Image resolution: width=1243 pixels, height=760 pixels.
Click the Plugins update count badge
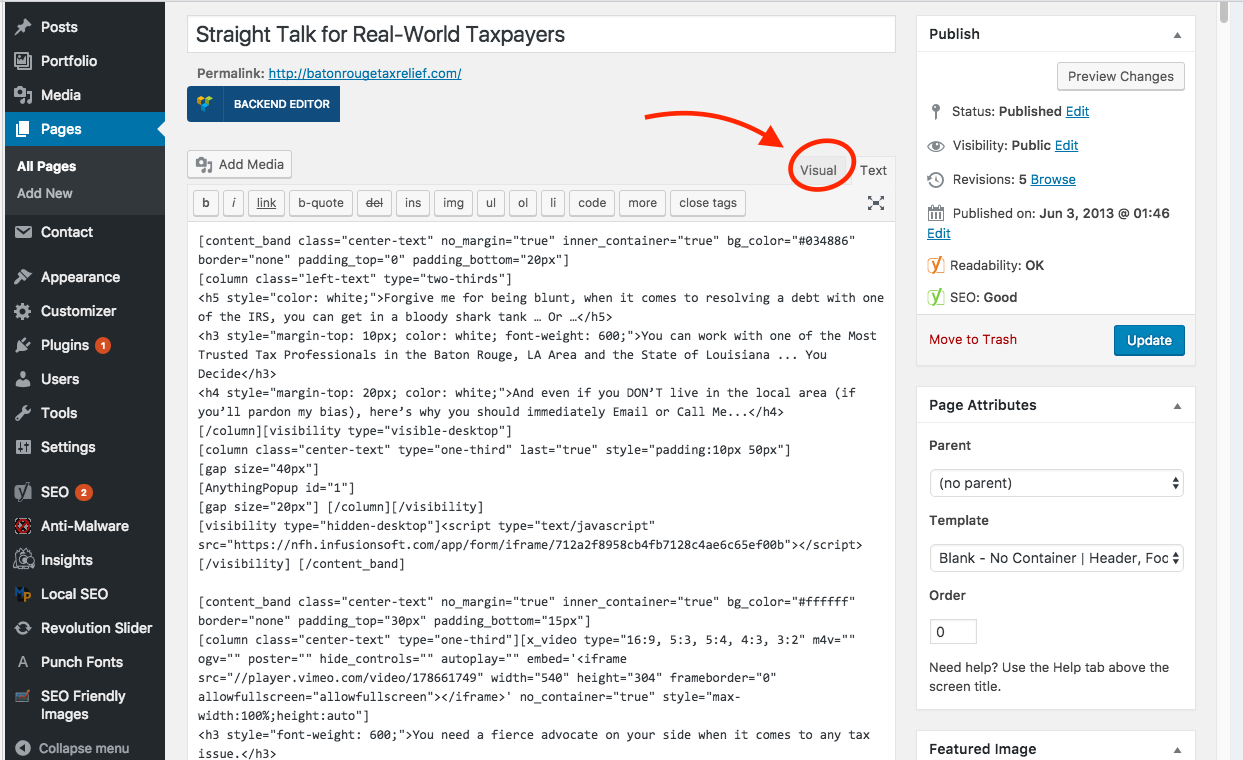(103, 345)
